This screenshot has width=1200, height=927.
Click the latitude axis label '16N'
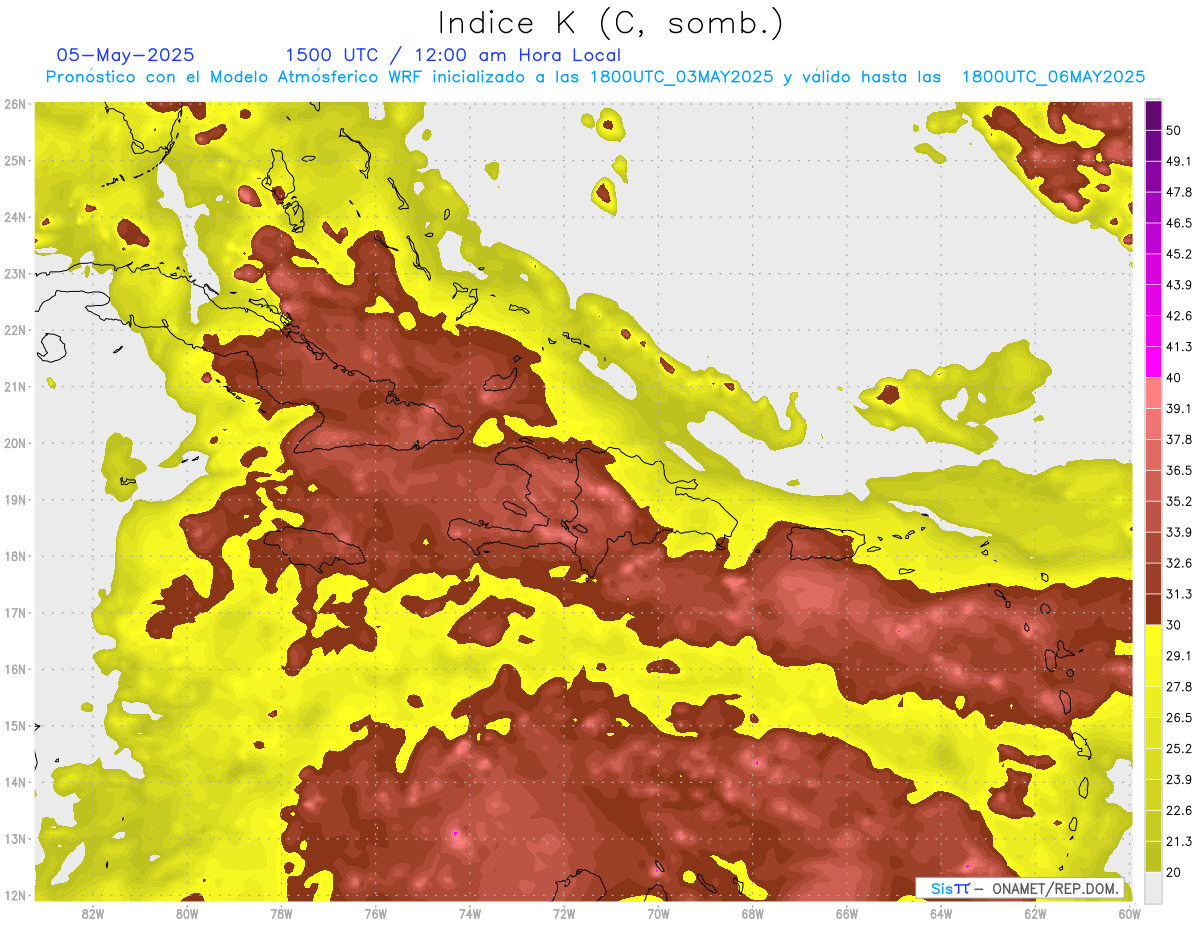click(14, 669)
